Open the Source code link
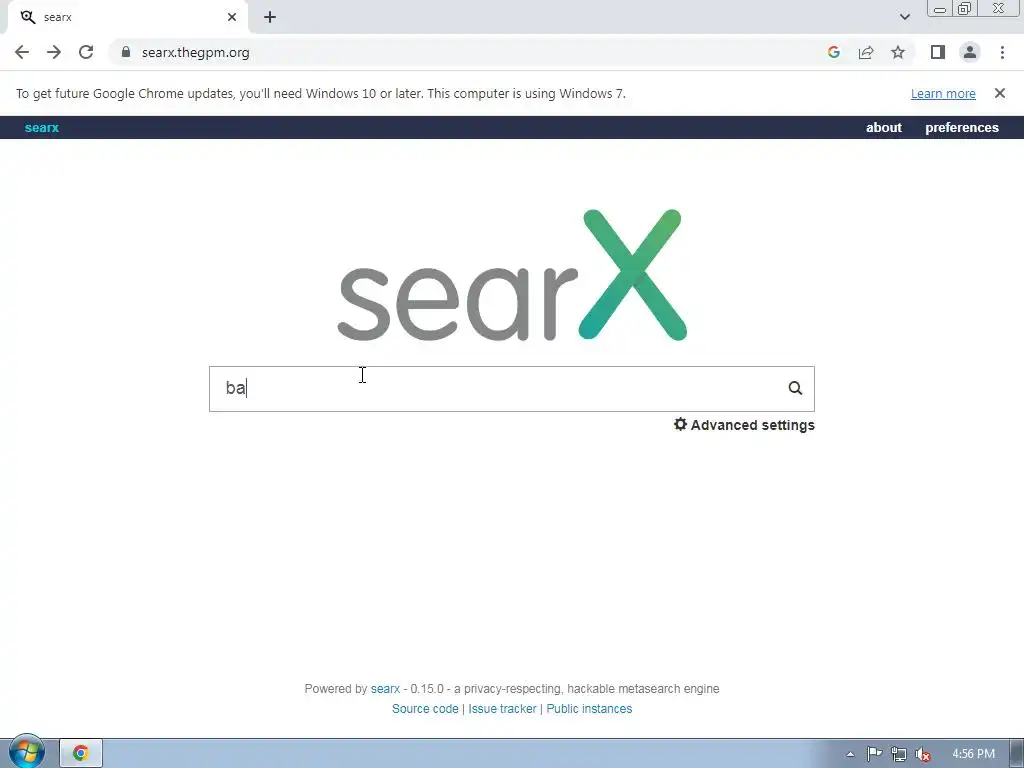1024x768 pixels. (425, 709)
